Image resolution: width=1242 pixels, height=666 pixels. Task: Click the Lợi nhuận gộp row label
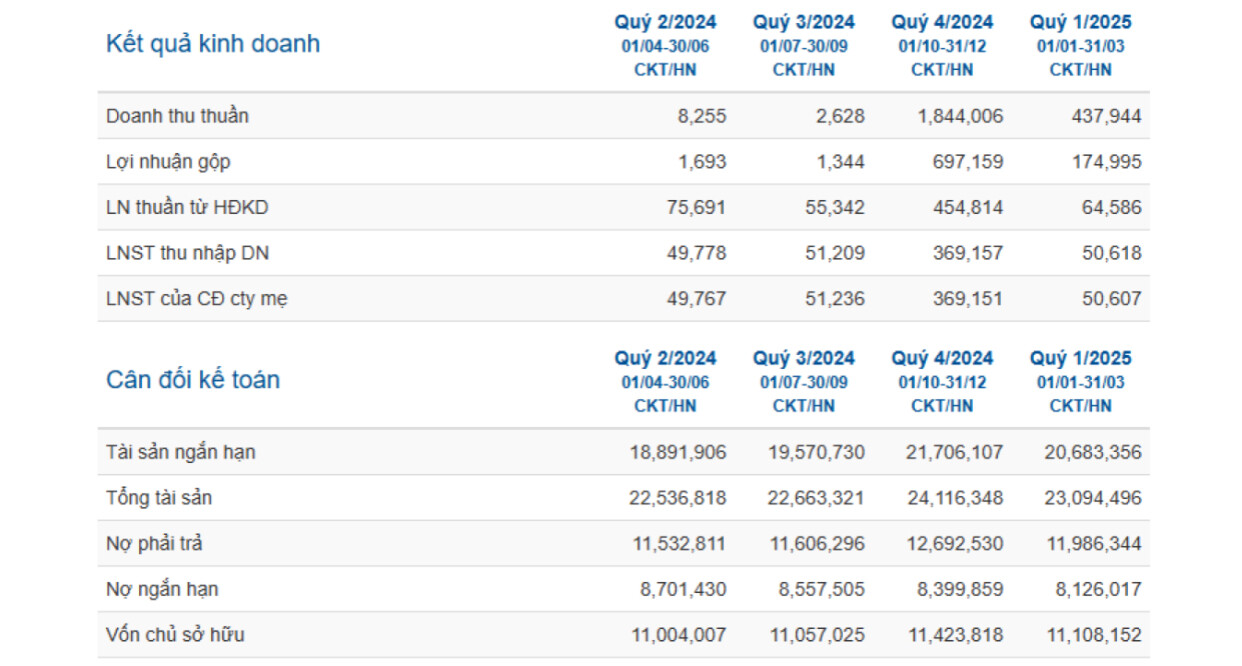(x=169, y=162)
